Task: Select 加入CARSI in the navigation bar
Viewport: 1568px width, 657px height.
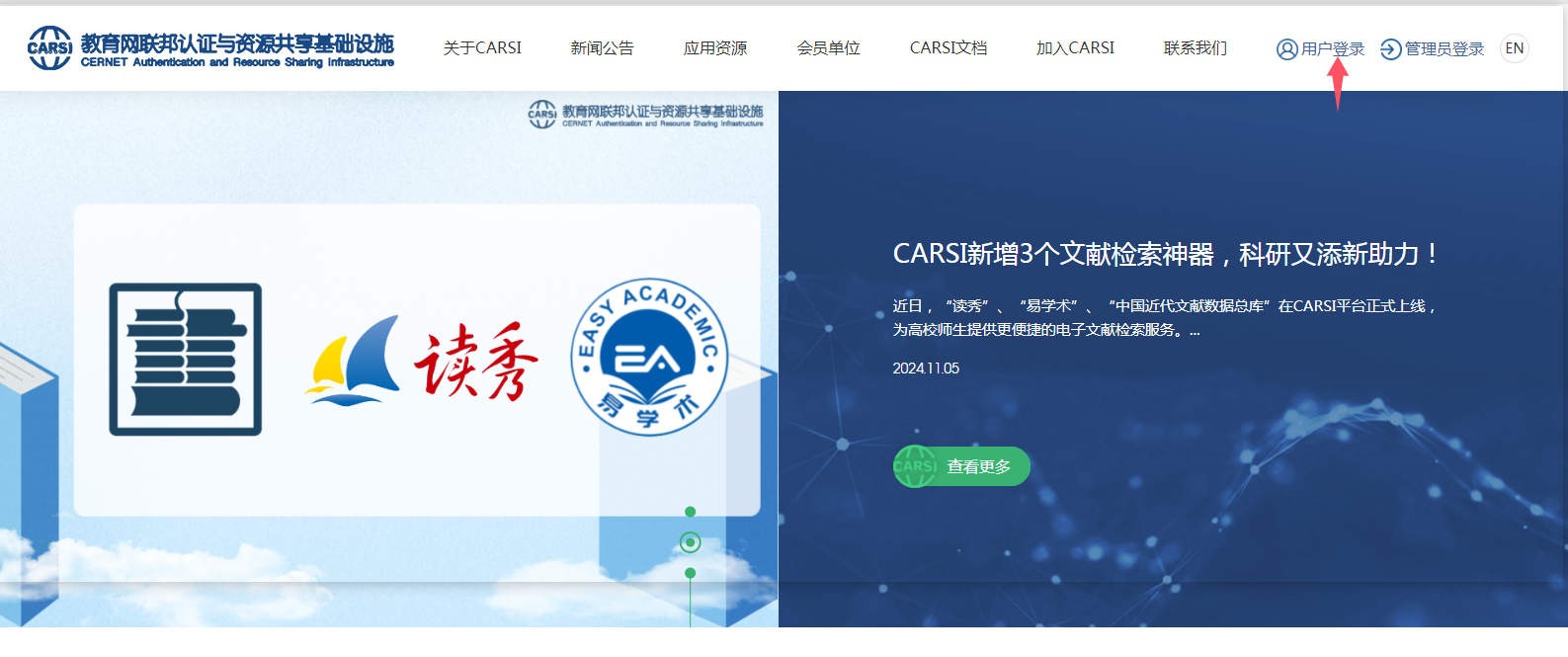Action: point(1075,48)
